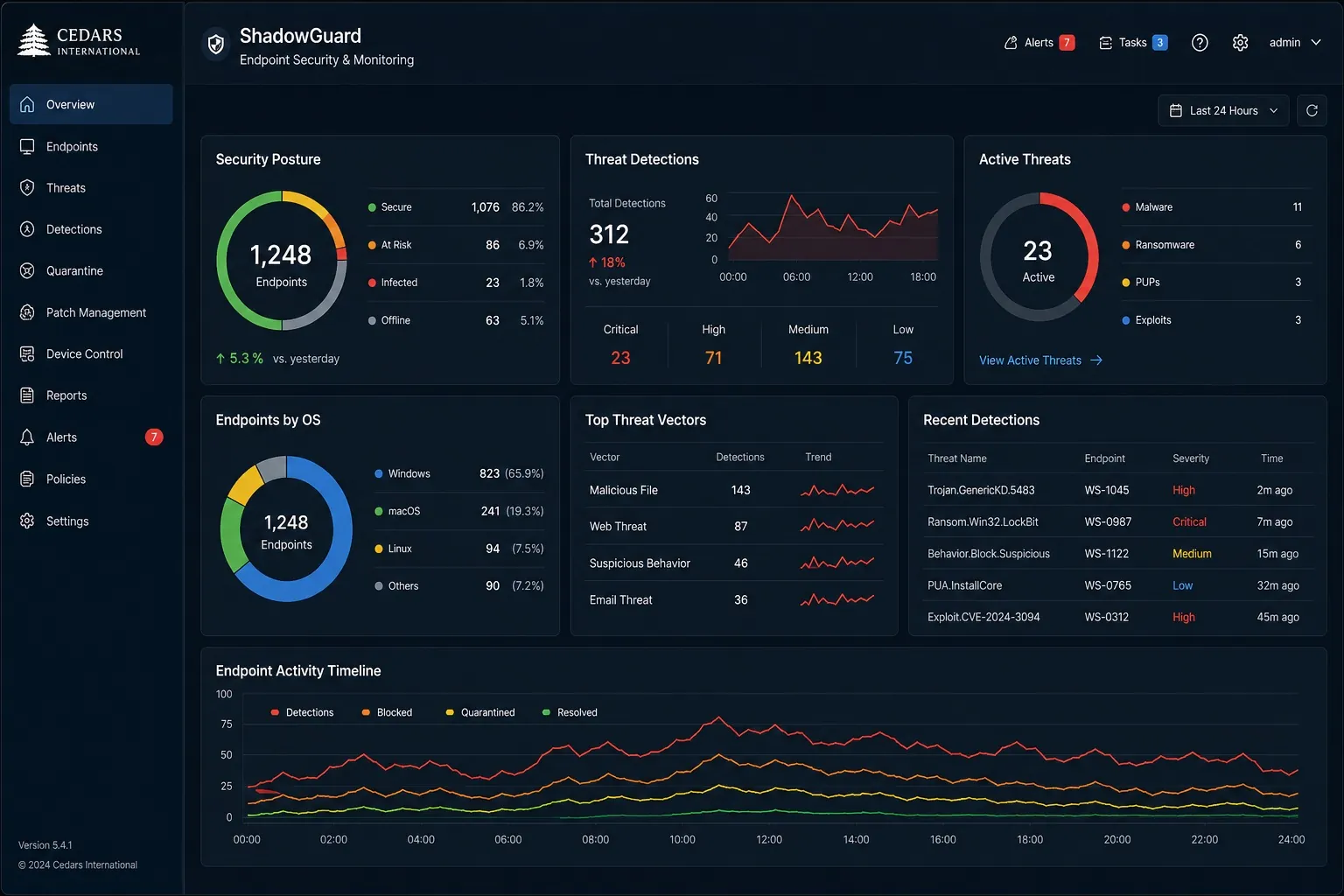Click the top bar Tasks list icon
The width and height of the screenshot is (1344, 896).
pos(1106,42)
